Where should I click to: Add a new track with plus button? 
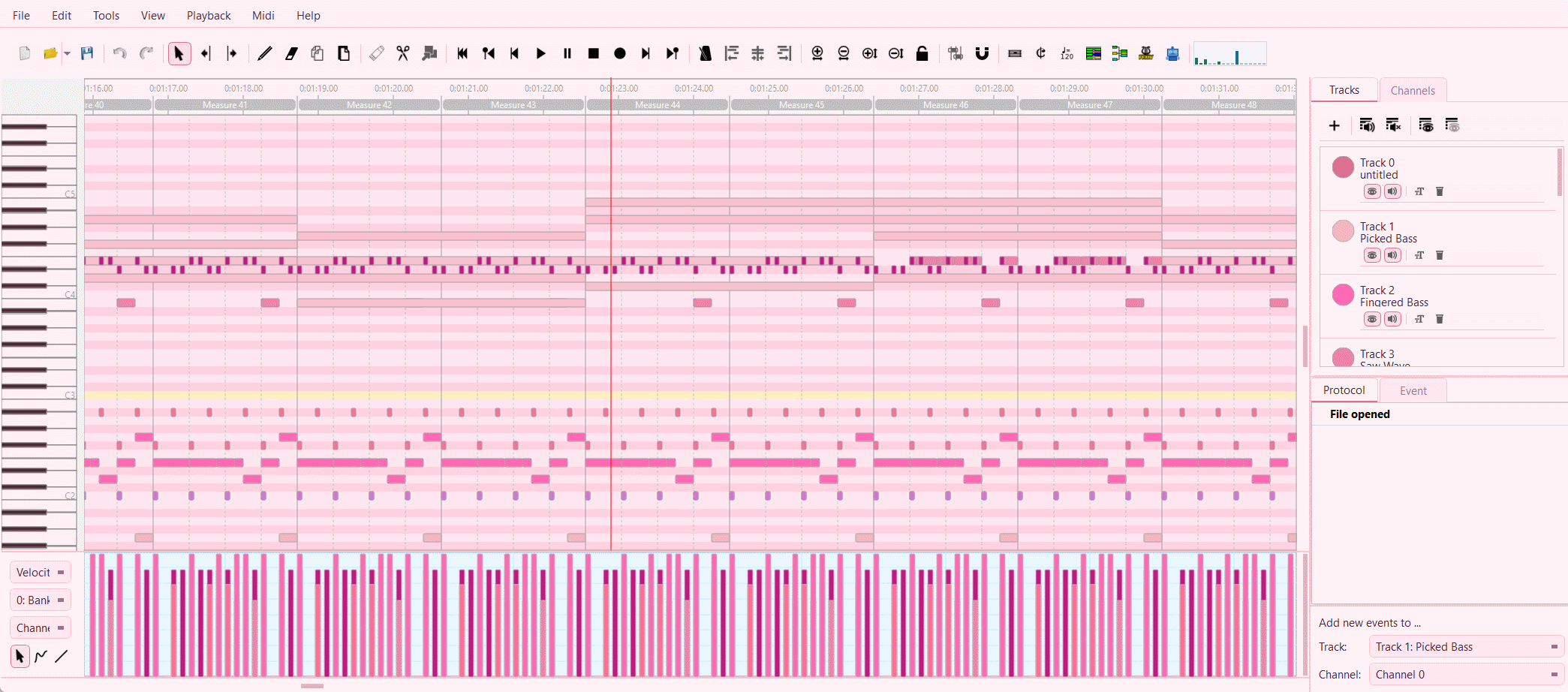pyautogui.click(x=1335, y=125)
